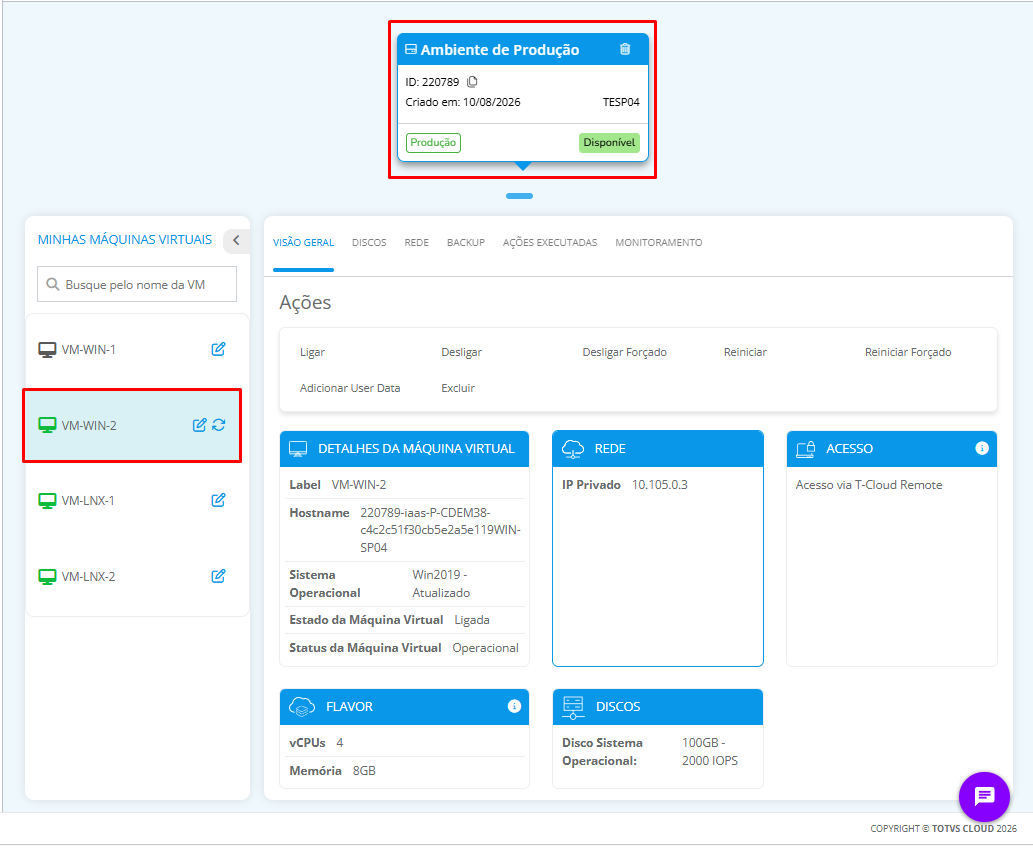
Task: Click the cloud icon in Flavor header
Action: tap(302, 707)
